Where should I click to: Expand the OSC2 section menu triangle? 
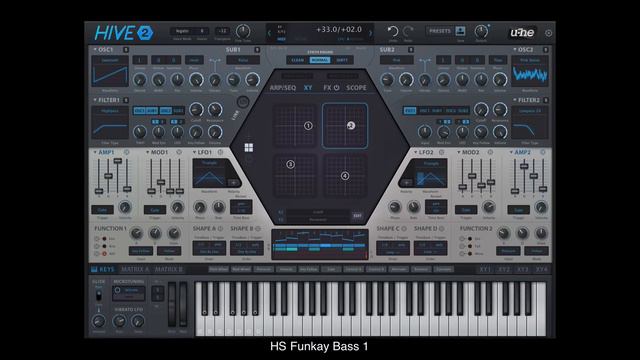(515, 50)
